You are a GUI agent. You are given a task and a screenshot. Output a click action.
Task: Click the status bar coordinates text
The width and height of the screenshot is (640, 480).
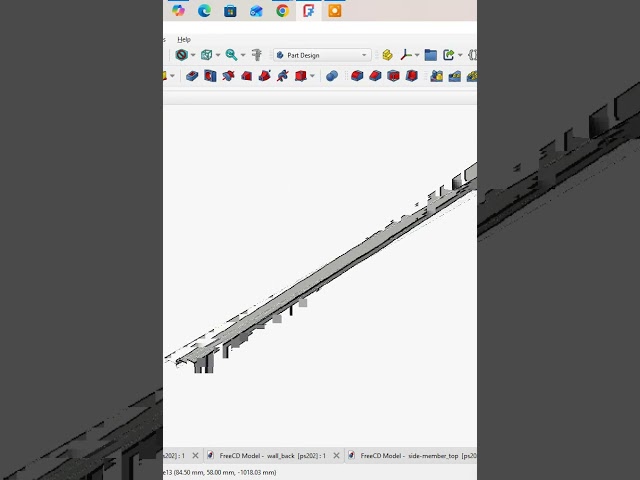(220, 472)
